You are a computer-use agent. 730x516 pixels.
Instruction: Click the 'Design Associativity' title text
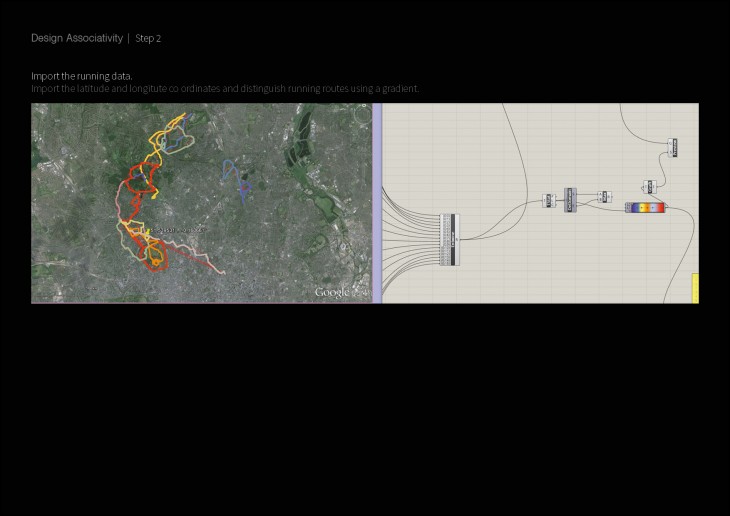tap(77, 38)
